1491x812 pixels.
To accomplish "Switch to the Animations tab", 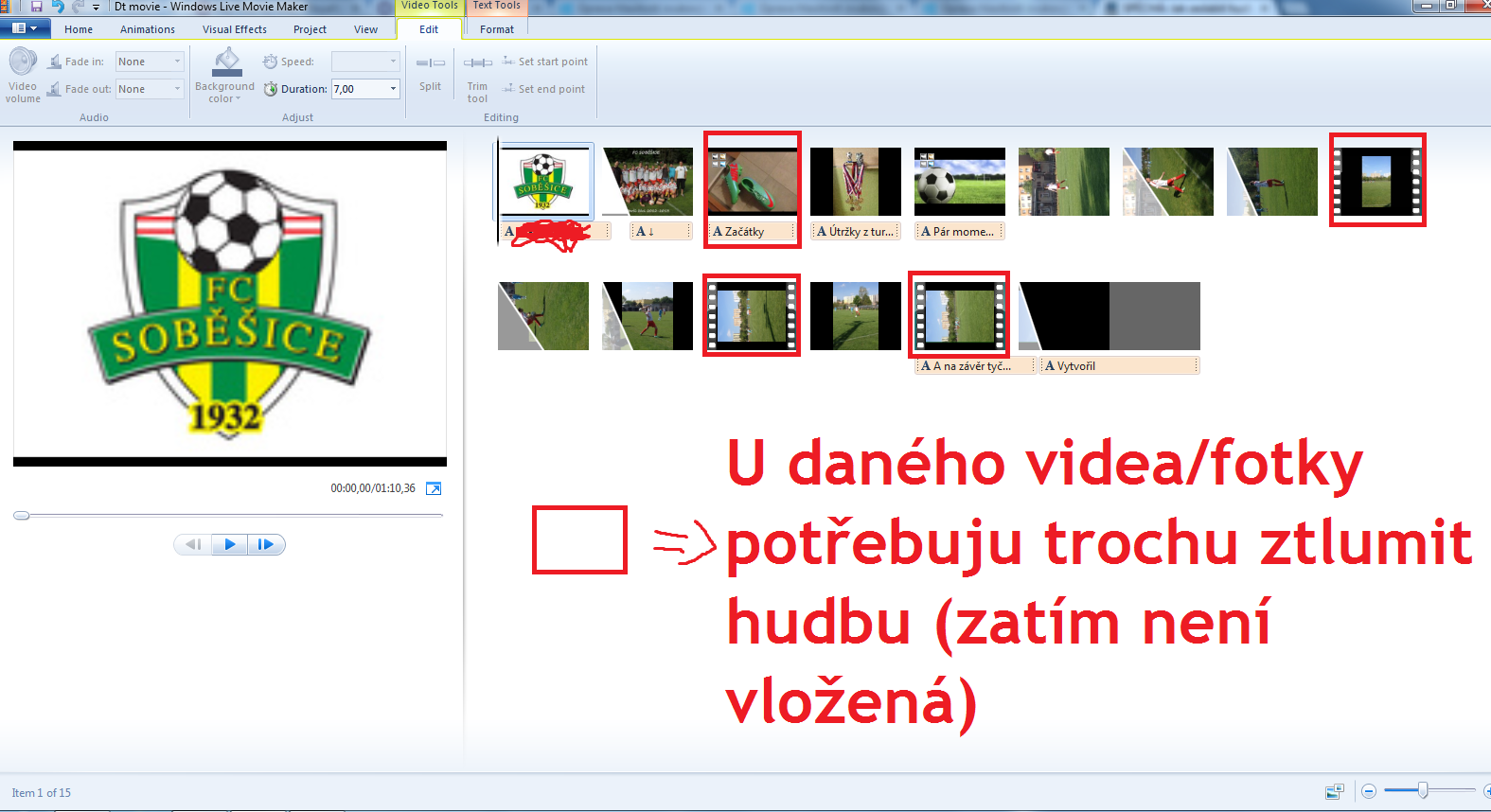I will pos(148,29).
